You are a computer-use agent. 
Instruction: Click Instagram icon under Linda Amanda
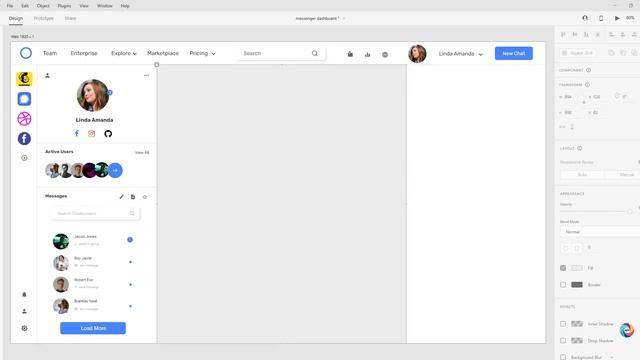(91, 133)
